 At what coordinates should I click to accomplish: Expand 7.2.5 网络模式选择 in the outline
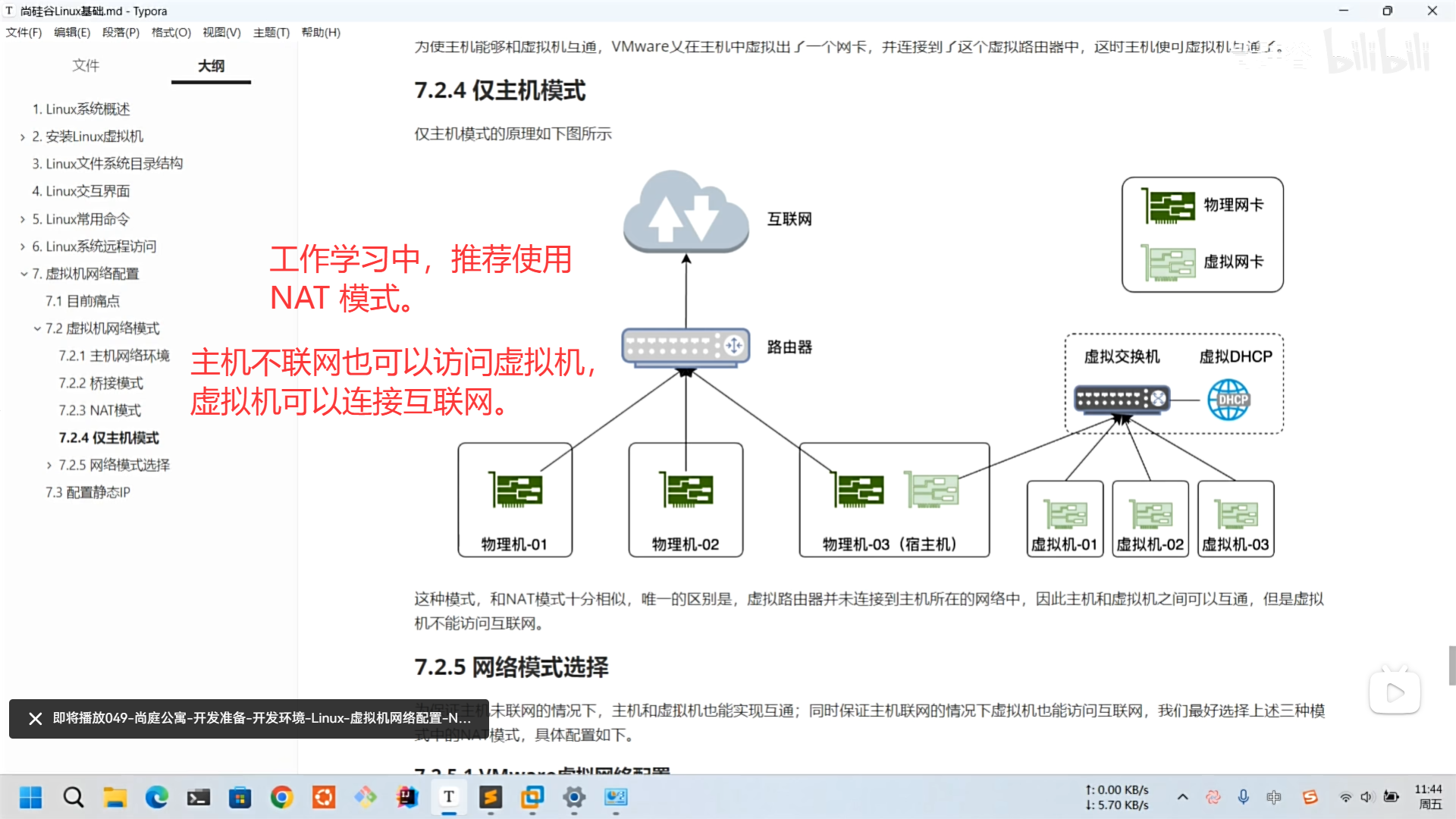[x=49, y=466]
